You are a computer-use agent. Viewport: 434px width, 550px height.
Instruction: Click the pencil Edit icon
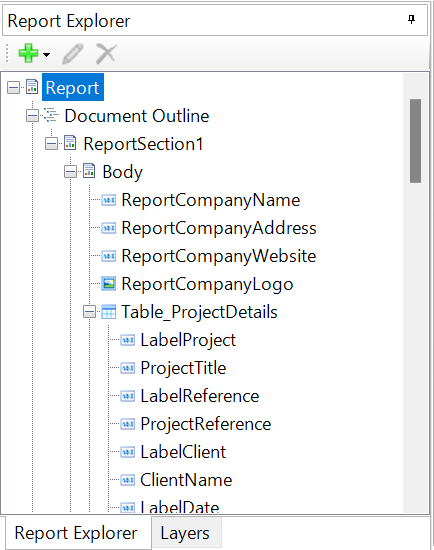(x=73, y=54)
